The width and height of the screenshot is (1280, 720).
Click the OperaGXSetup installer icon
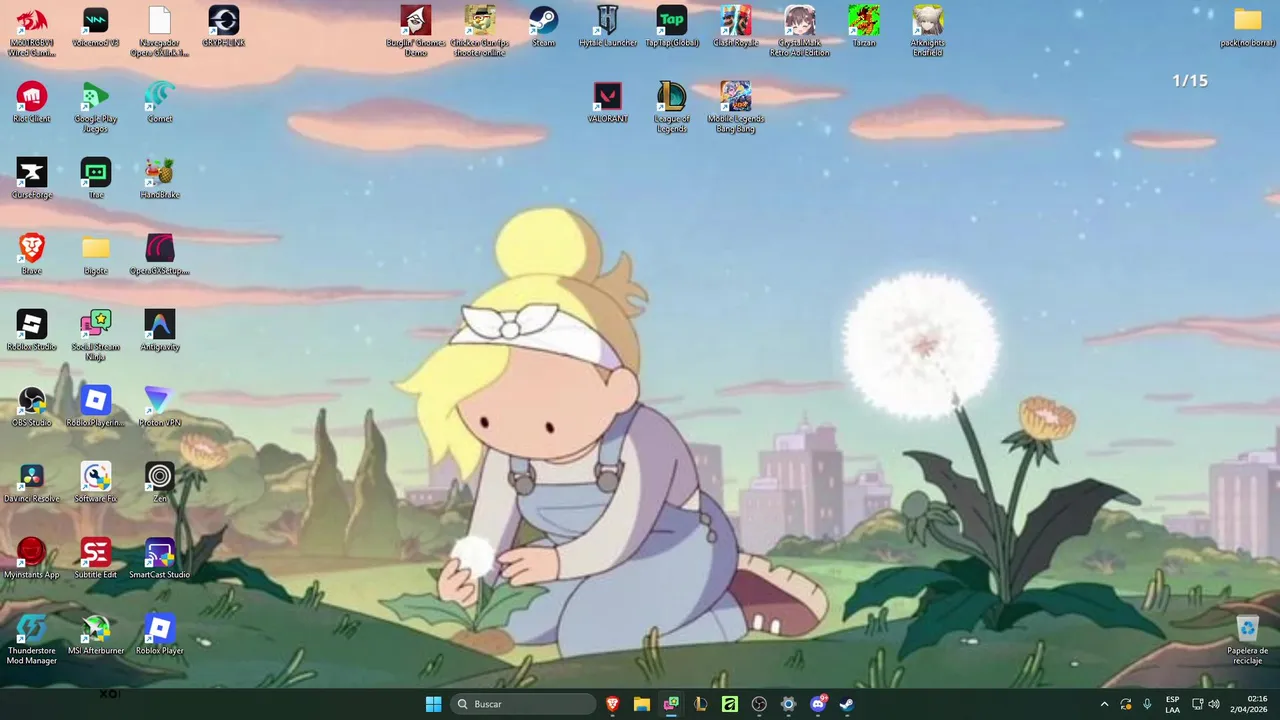[160, 255]
